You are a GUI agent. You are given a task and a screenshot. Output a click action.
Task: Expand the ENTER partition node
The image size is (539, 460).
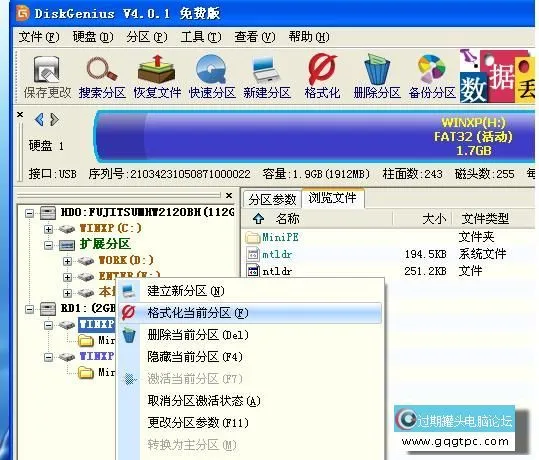pos(67,277)
